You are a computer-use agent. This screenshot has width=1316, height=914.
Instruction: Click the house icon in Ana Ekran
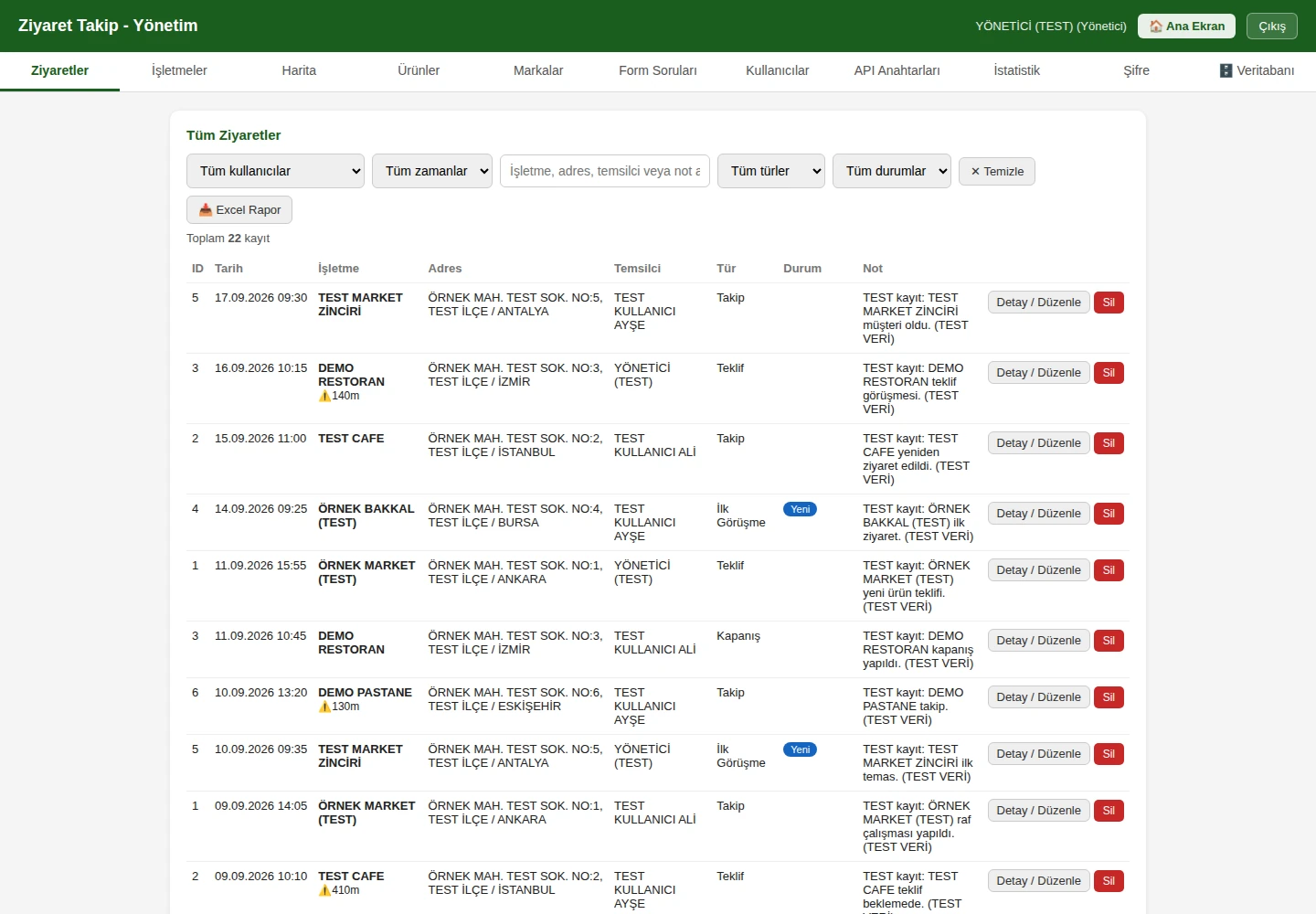(1156, 27)
